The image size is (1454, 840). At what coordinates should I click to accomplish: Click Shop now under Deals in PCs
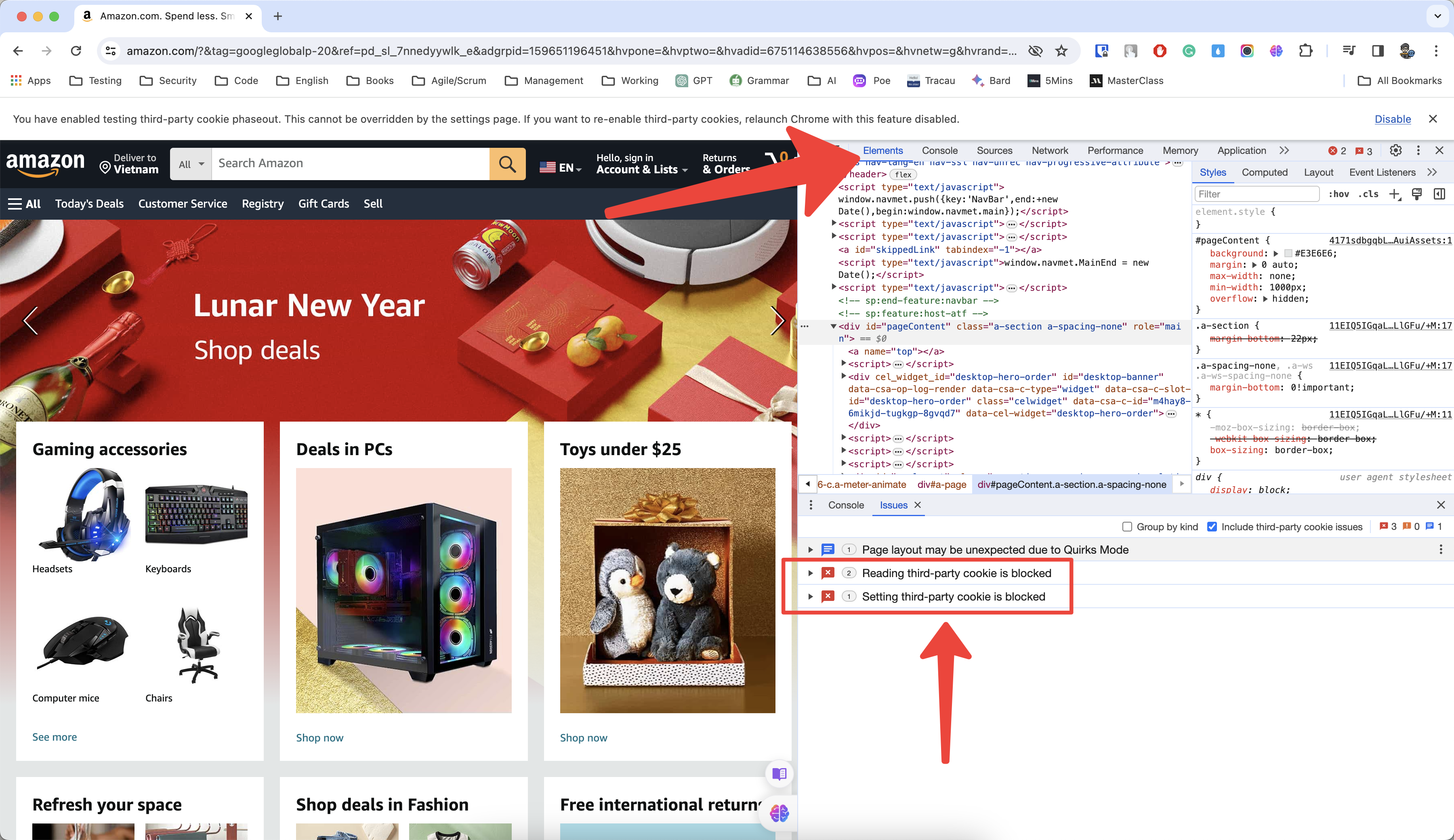(319, 737)
